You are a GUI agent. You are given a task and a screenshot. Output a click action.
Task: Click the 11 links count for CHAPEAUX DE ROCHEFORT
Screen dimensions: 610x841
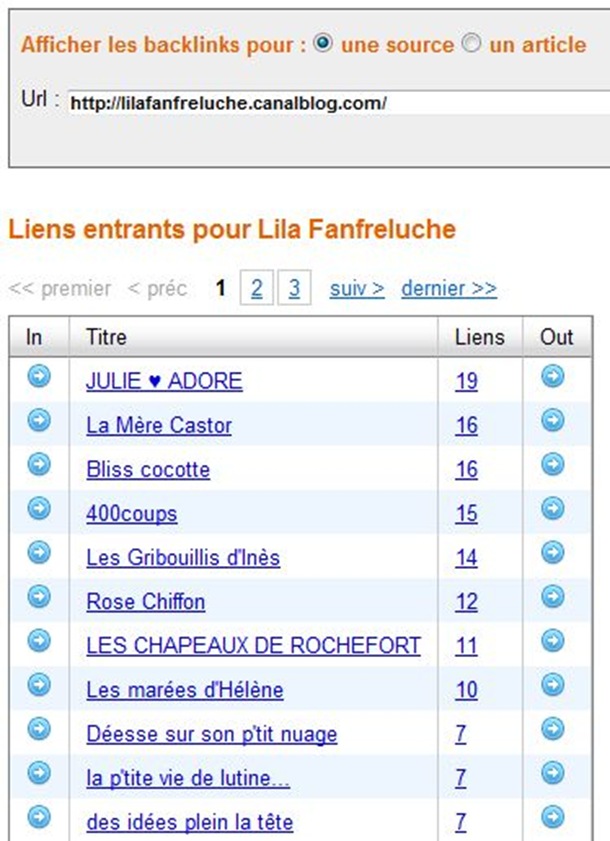click(x=466, y=646)
